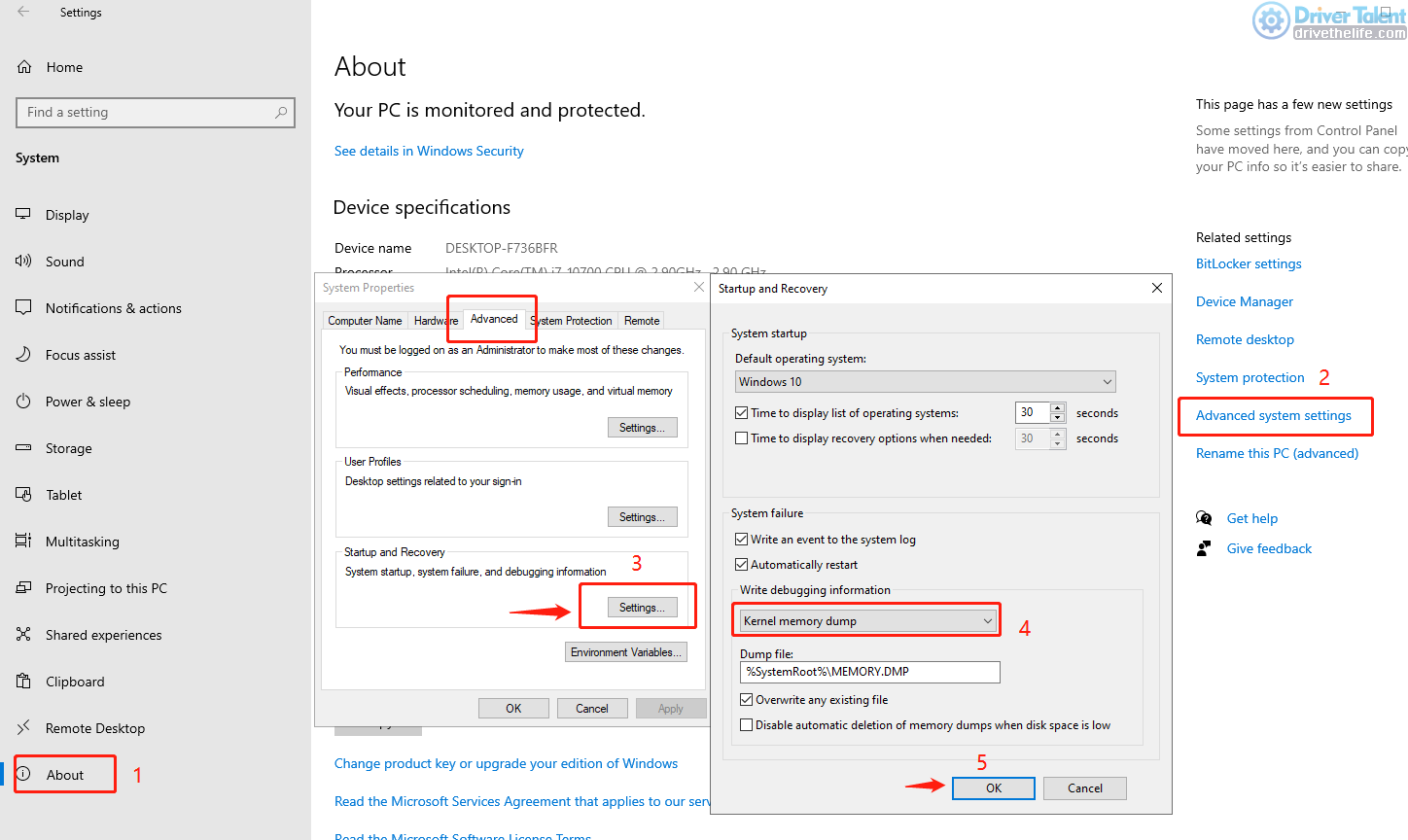Switch to Remote tab
Viewport: 1408px width, 840px height.
[x=642, y=321]
